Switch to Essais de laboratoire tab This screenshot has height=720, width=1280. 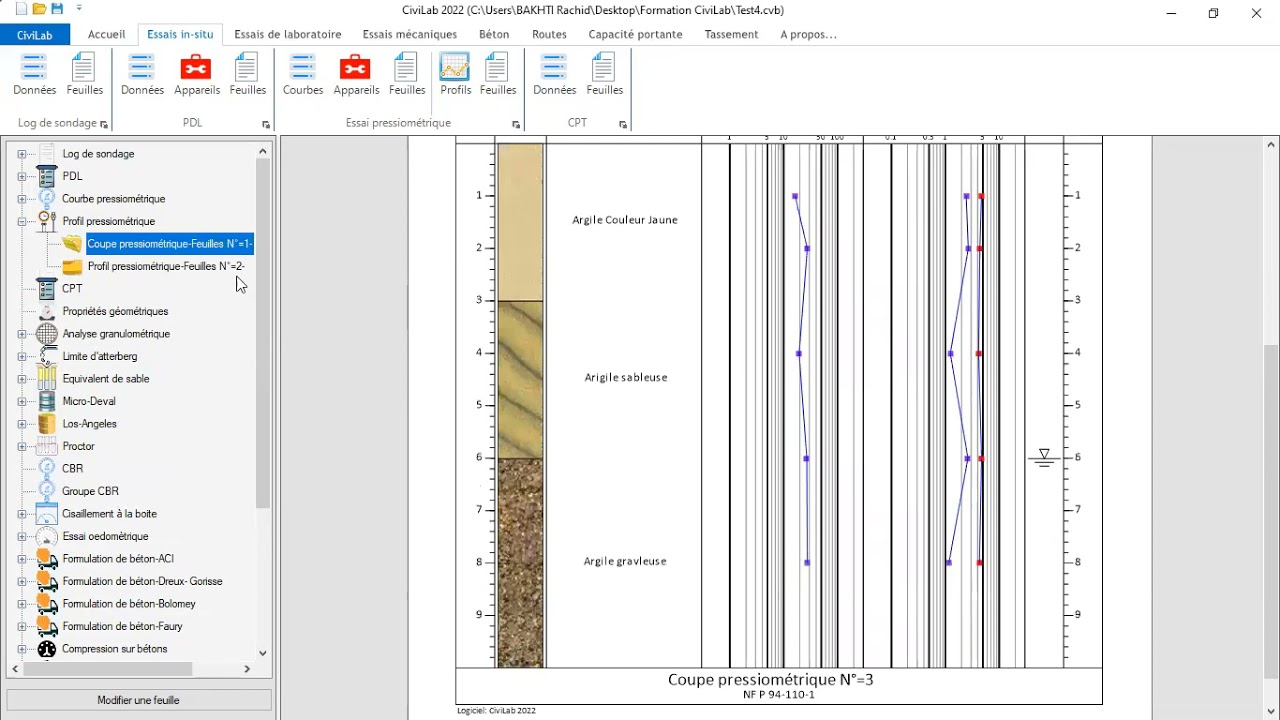[x=287, y=34]
